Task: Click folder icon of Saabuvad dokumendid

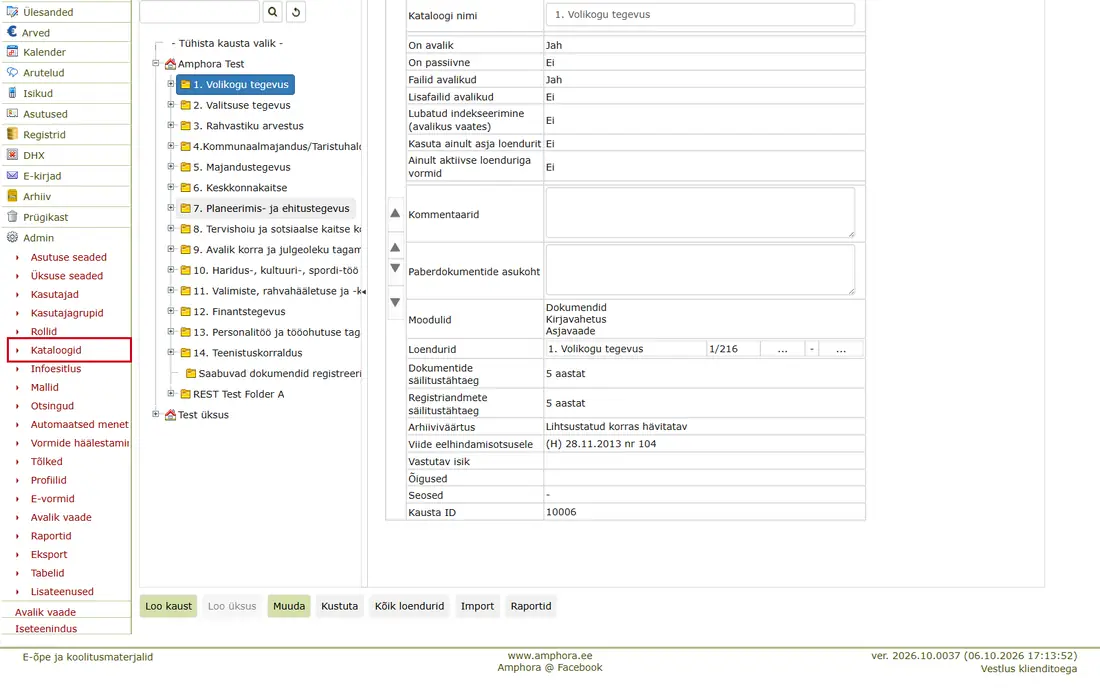Action: click(x=191, y=373)
